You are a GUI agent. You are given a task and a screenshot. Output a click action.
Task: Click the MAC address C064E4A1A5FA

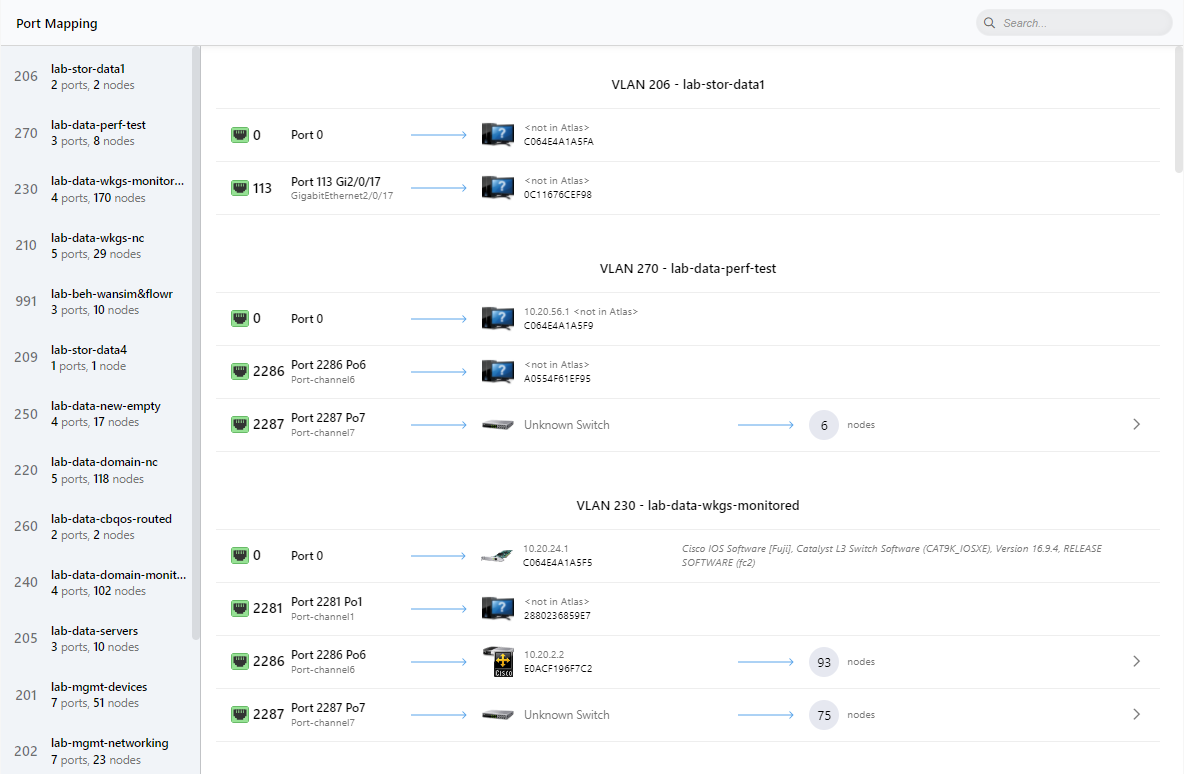(559, 142)
